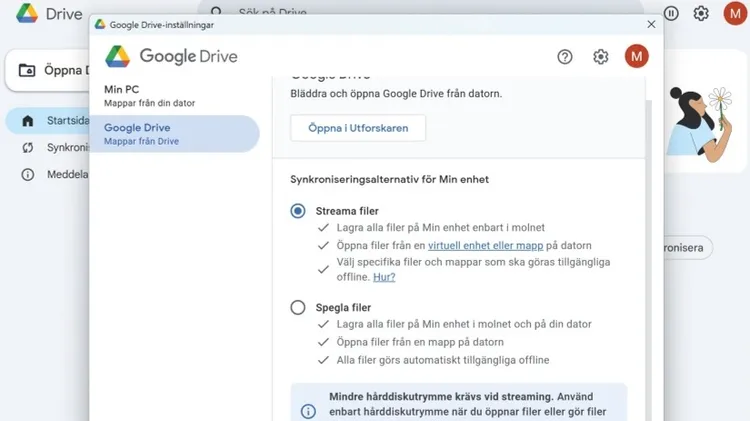Open help in the Drive settings dialog
The width and height of the screenshot is (750, 421).
(x=565, y=57)
